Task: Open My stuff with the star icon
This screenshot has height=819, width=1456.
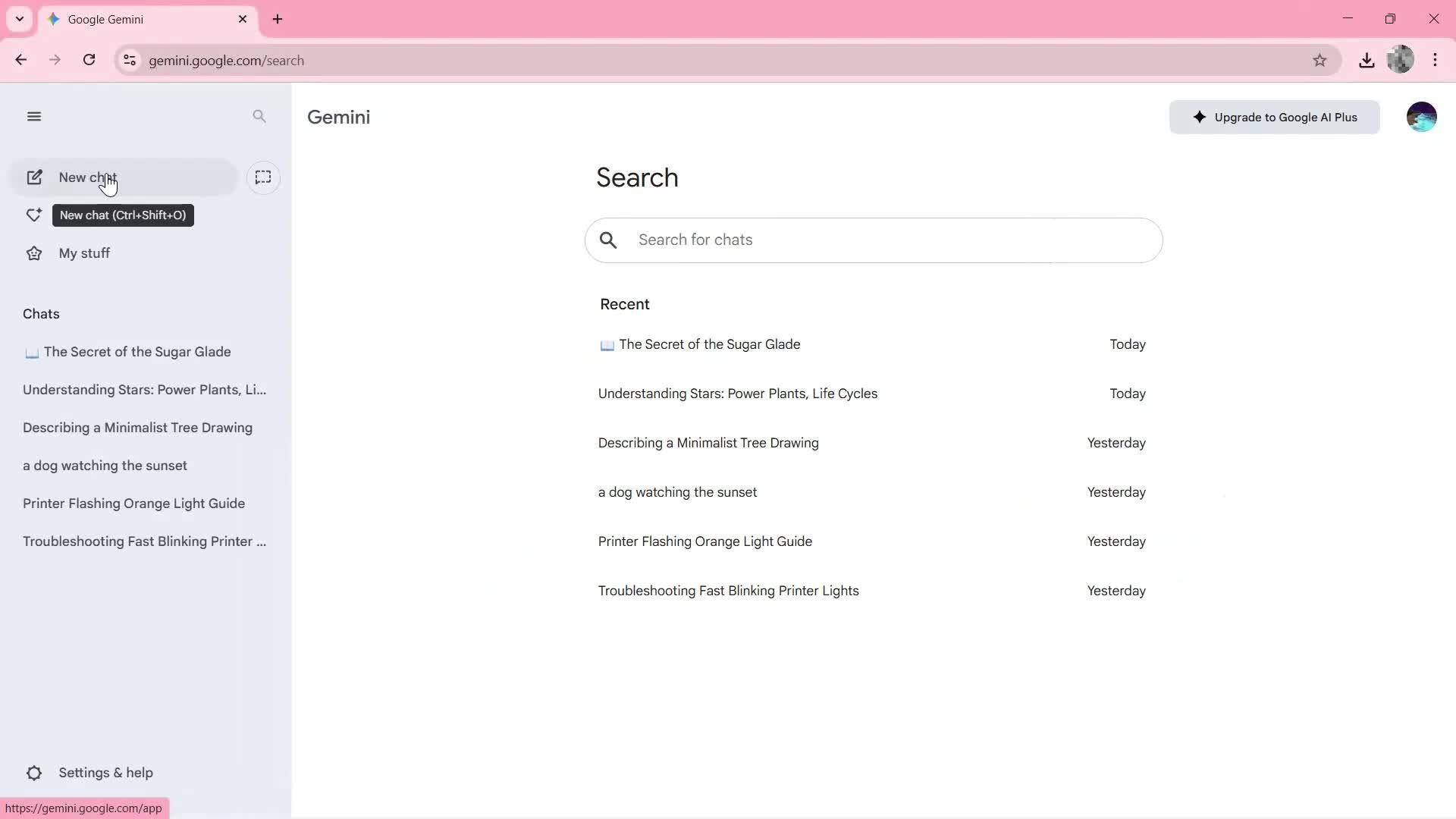Action: coord(34,253)
